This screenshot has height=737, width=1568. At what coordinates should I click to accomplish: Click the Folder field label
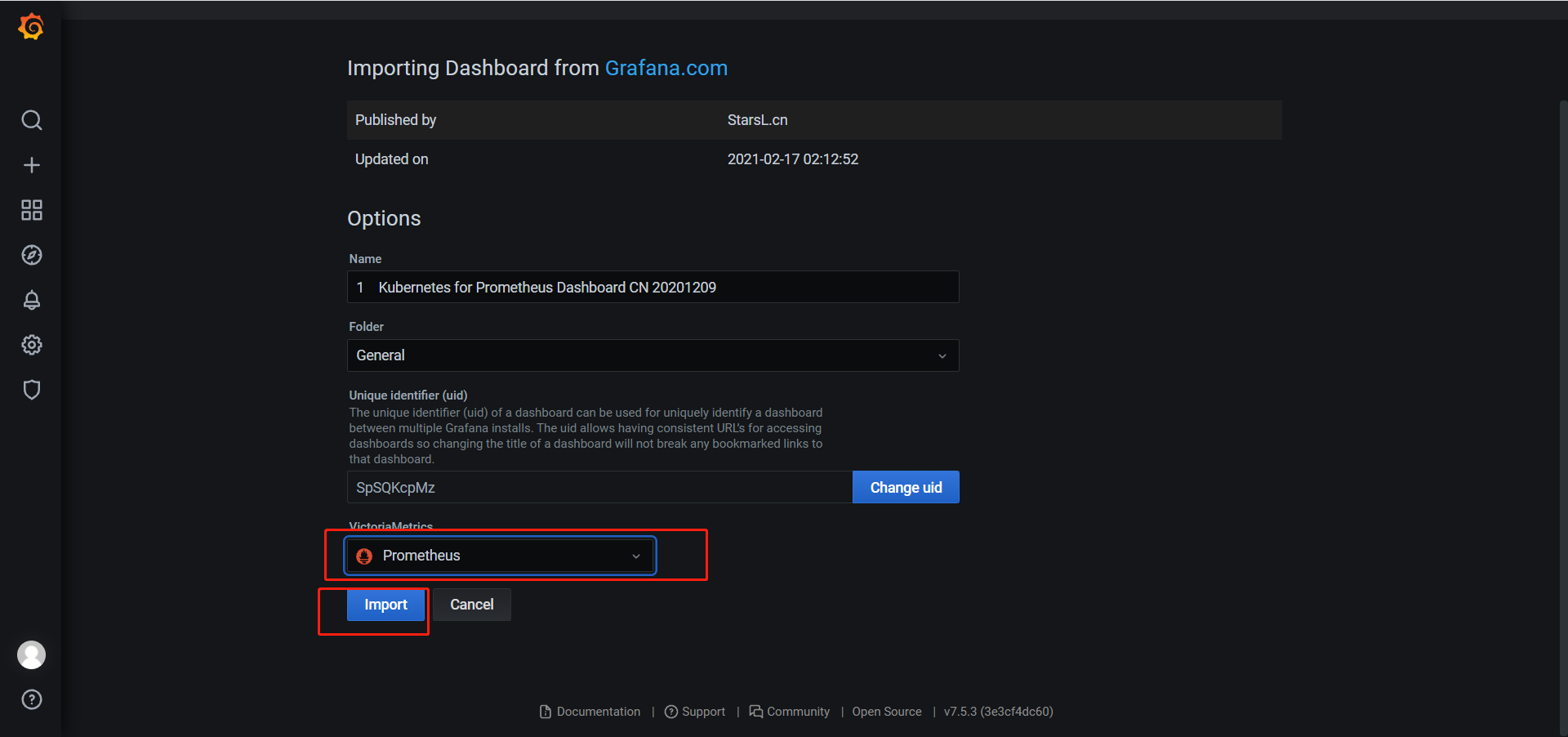367,327
